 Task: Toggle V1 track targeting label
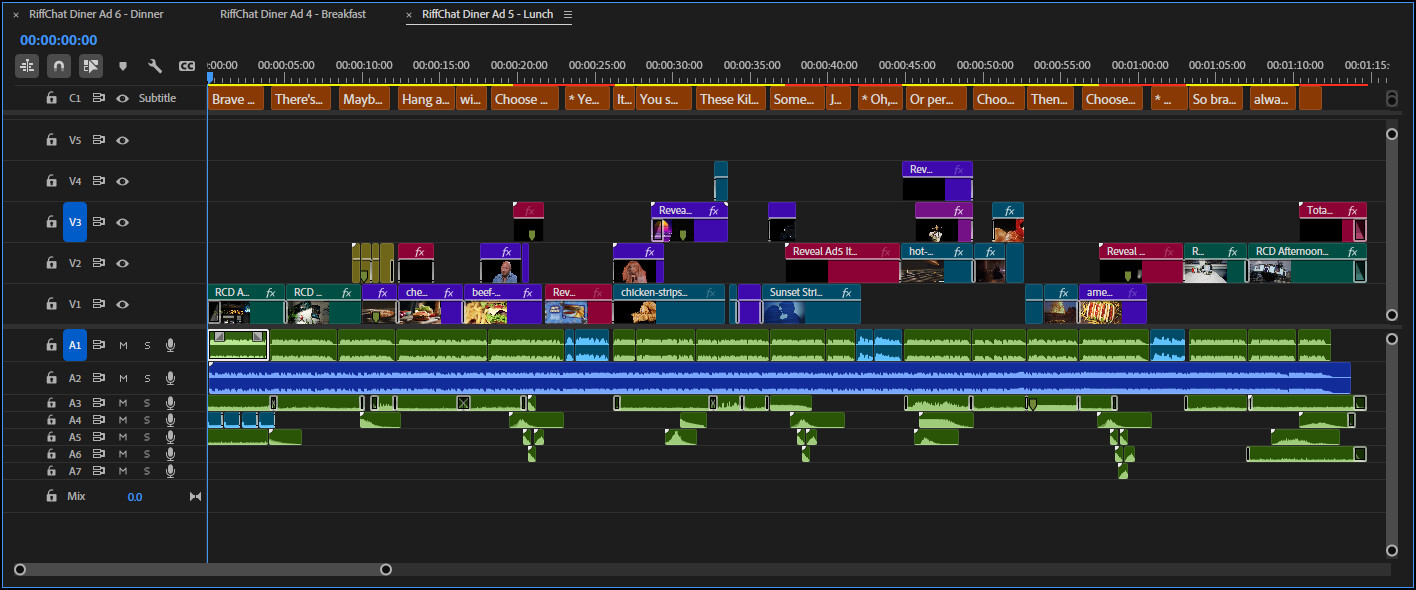75,304
